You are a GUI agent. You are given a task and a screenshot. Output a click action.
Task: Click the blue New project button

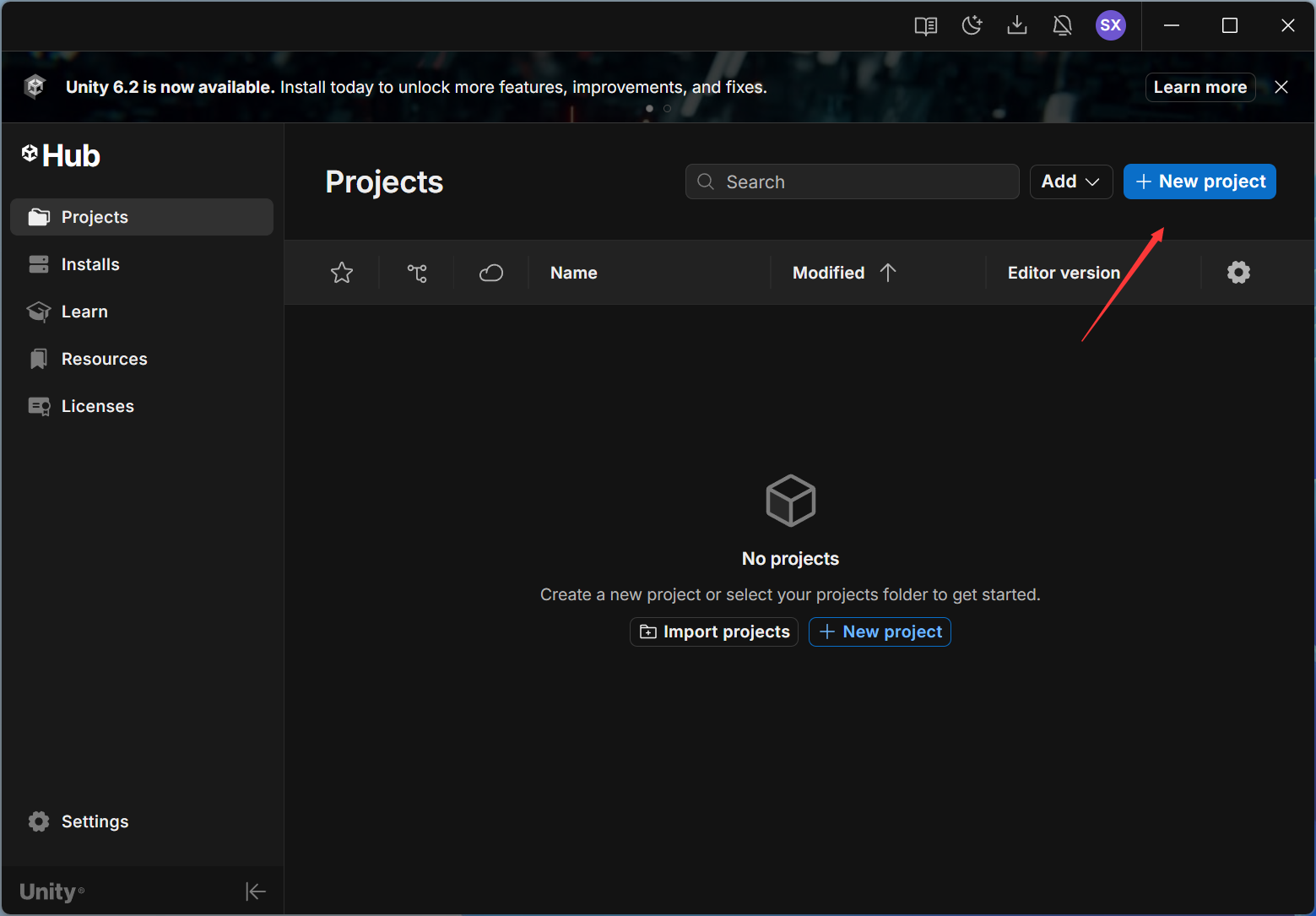click(1200, 182)
